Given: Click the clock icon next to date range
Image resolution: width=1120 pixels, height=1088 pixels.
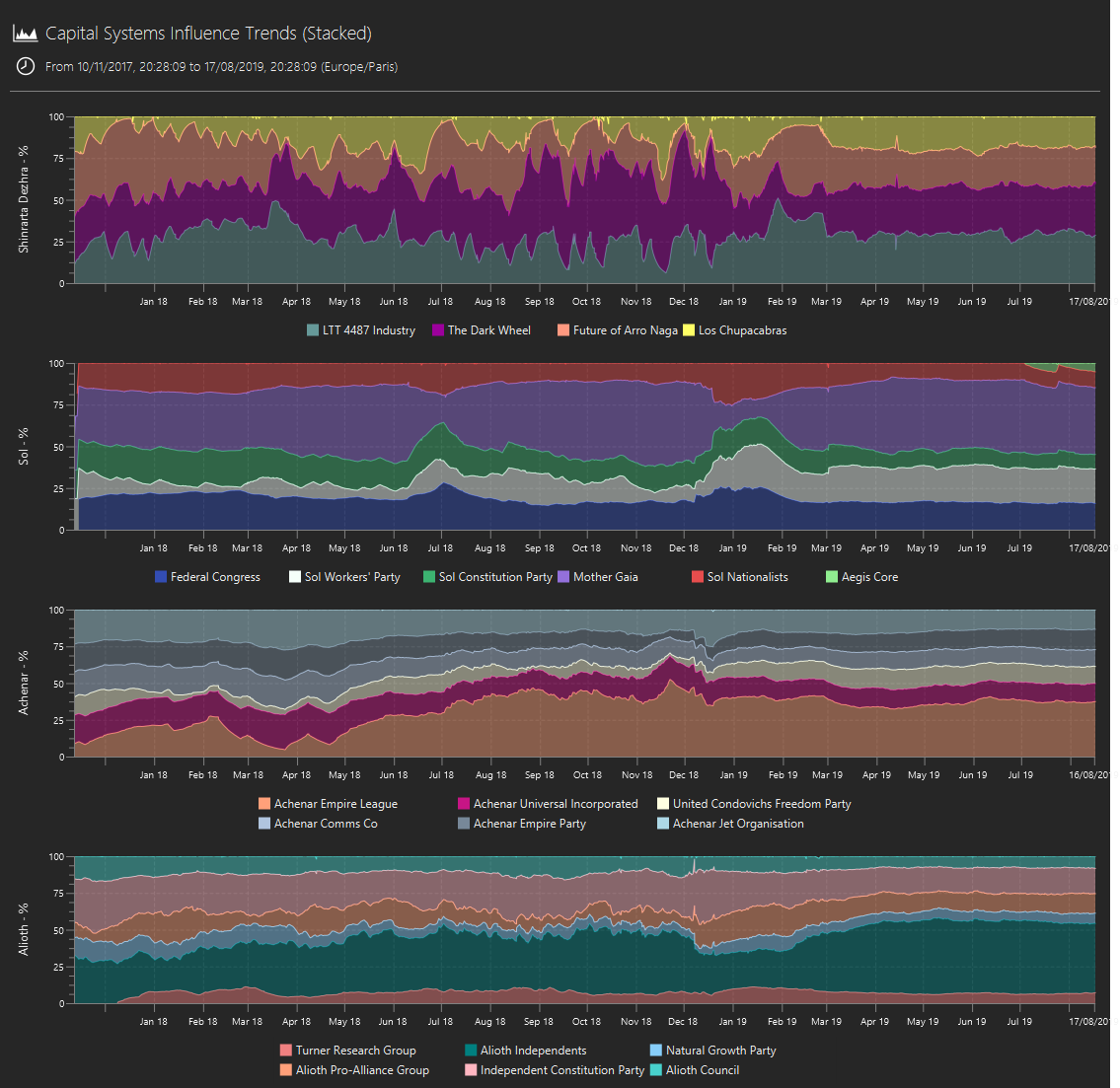Looking at the screenshot, I should click(25, 66).
